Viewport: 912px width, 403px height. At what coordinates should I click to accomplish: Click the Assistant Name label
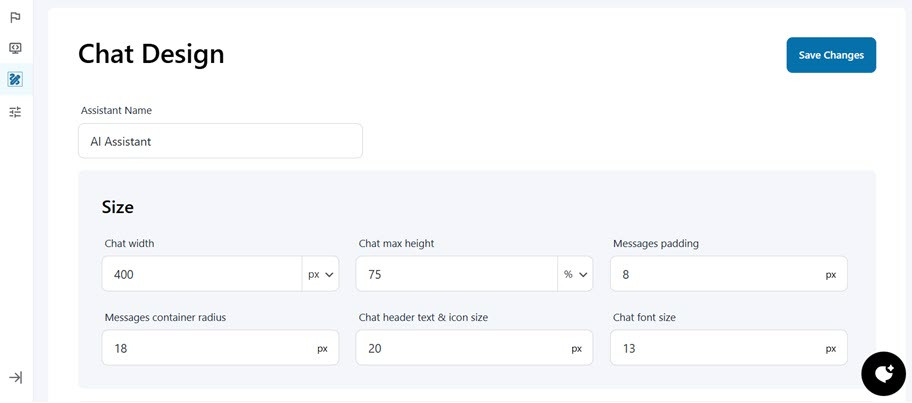116,110
